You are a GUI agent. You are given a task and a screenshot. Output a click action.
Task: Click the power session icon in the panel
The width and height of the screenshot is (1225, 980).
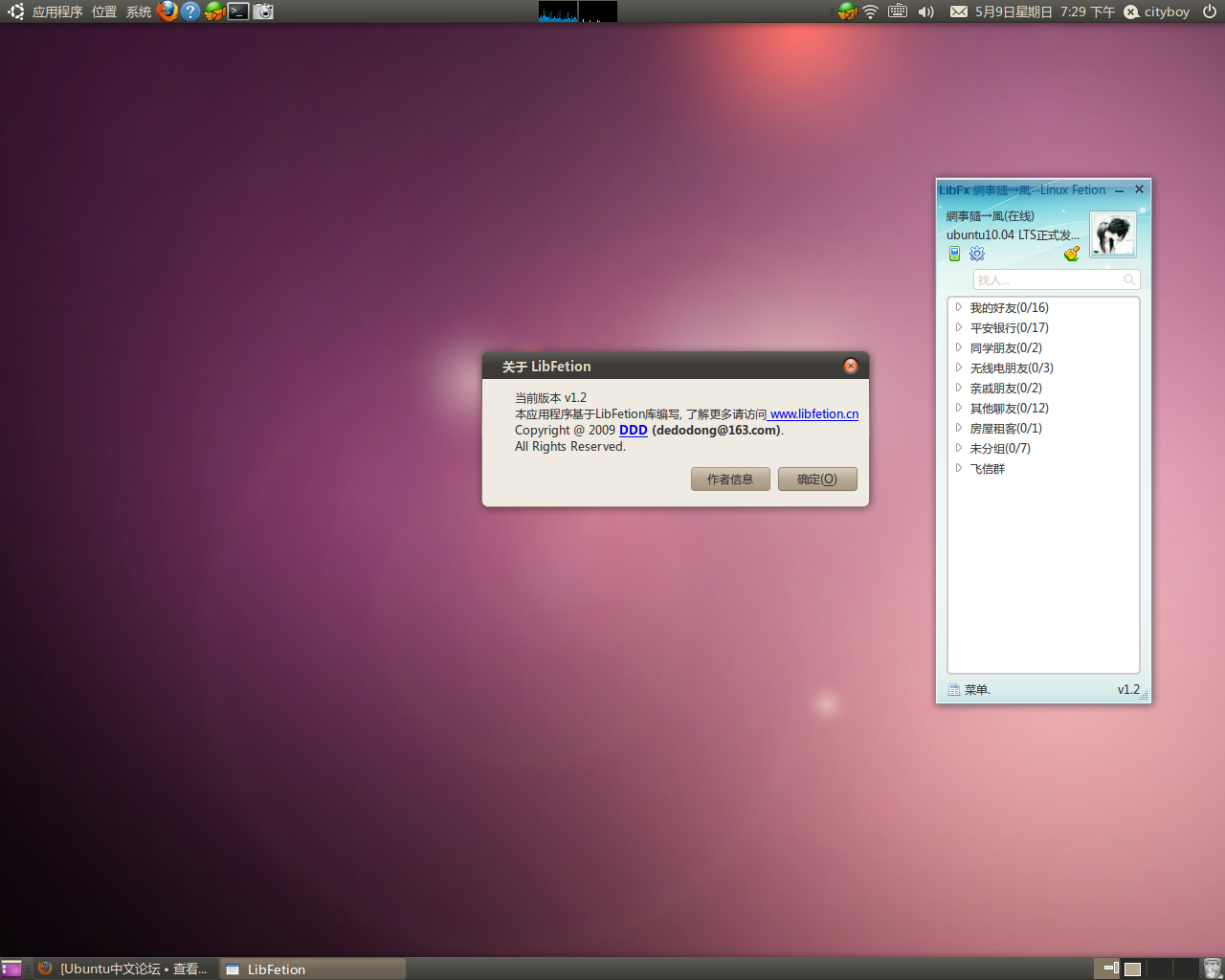[1210, 11]
